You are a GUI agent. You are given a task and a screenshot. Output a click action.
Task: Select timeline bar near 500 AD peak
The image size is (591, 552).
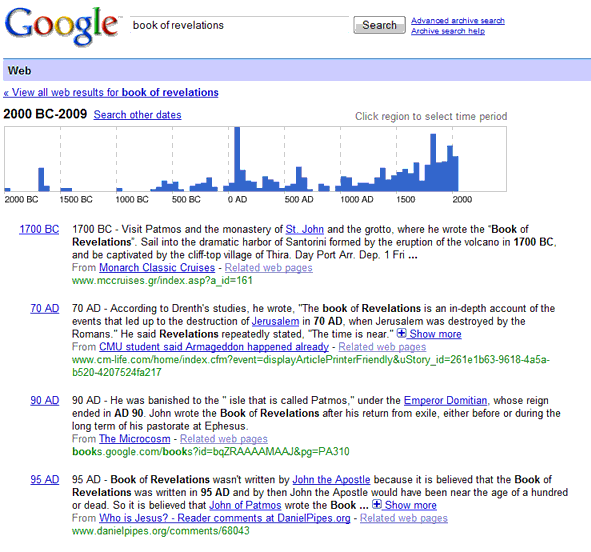[299, 179]
